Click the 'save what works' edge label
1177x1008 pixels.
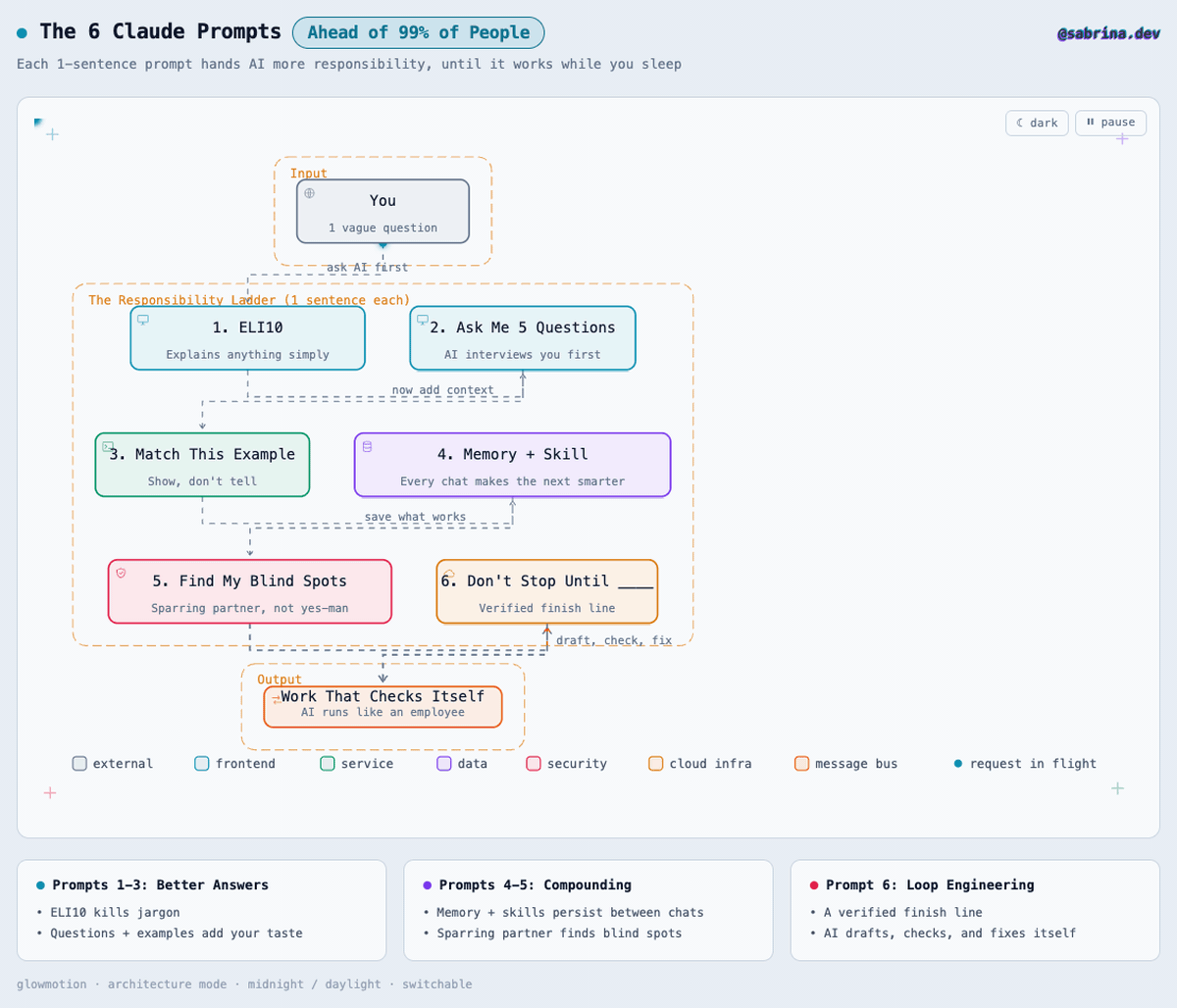click(415, 517)
